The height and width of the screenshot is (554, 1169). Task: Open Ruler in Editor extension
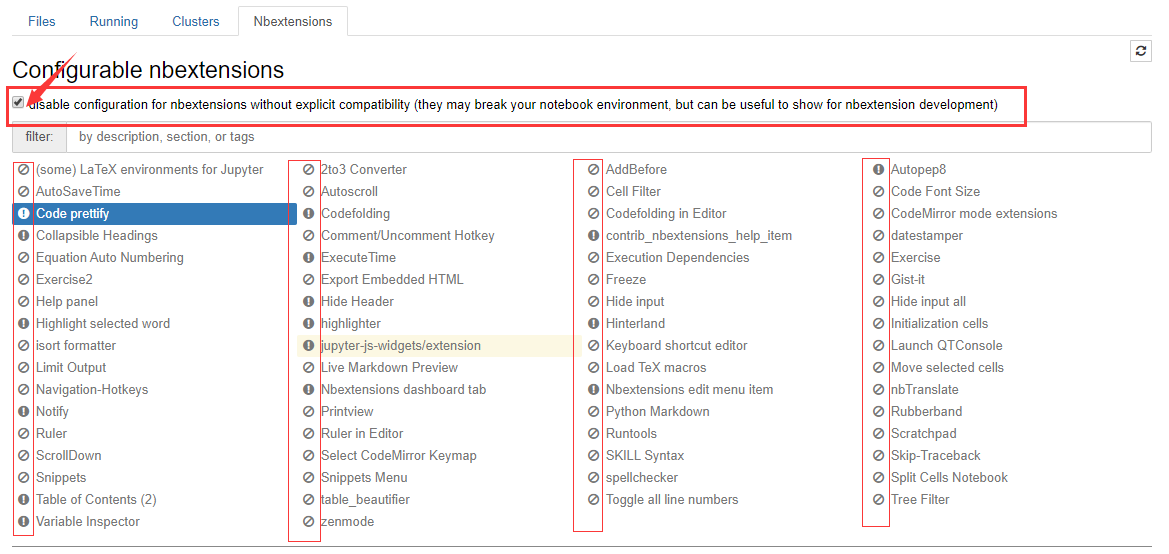[x=362, y=434]
